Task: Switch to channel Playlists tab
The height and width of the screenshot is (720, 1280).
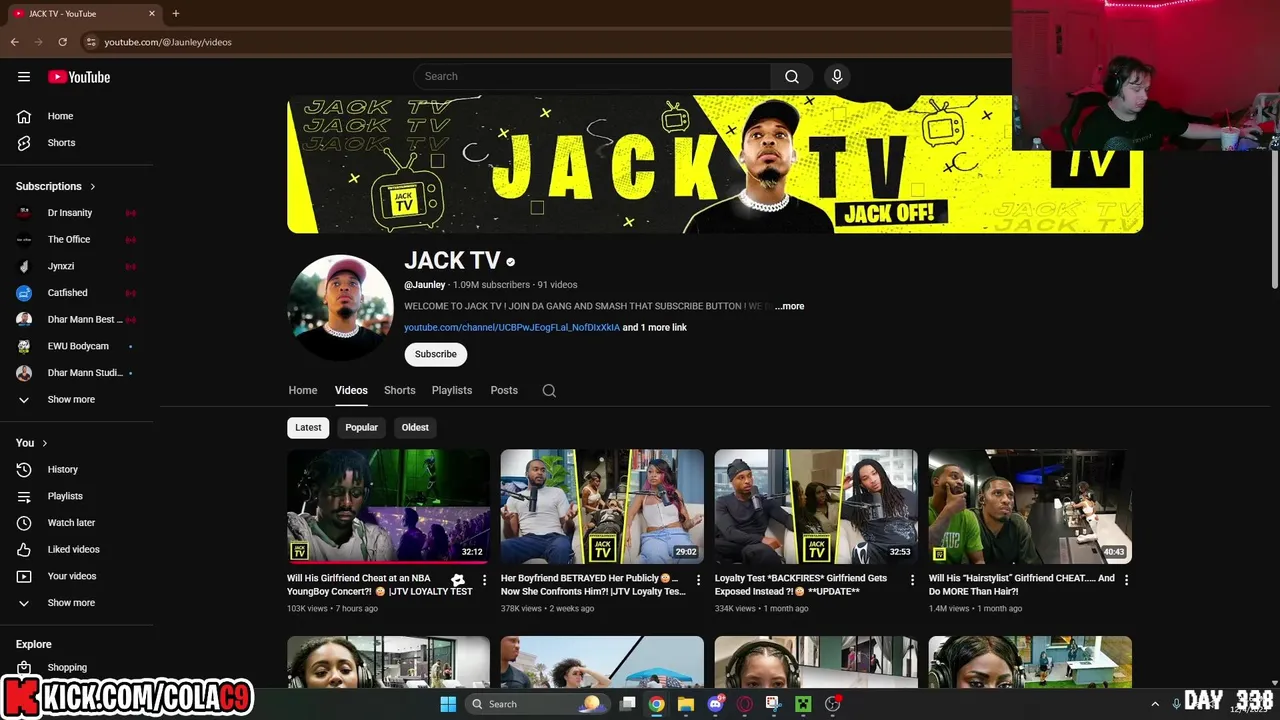Action: (x=452, y=391)
